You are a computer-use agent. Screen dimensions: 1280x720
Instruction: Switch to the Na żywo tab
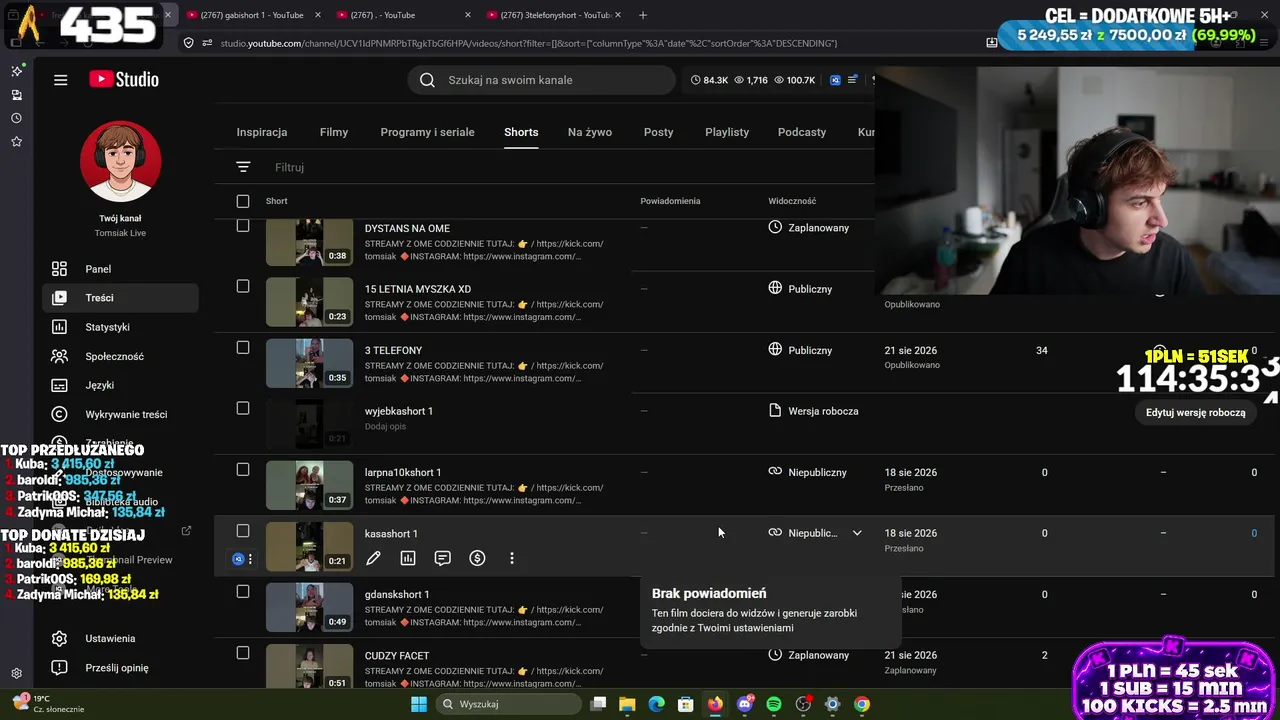pyautogui.click(x=590, y=132)
